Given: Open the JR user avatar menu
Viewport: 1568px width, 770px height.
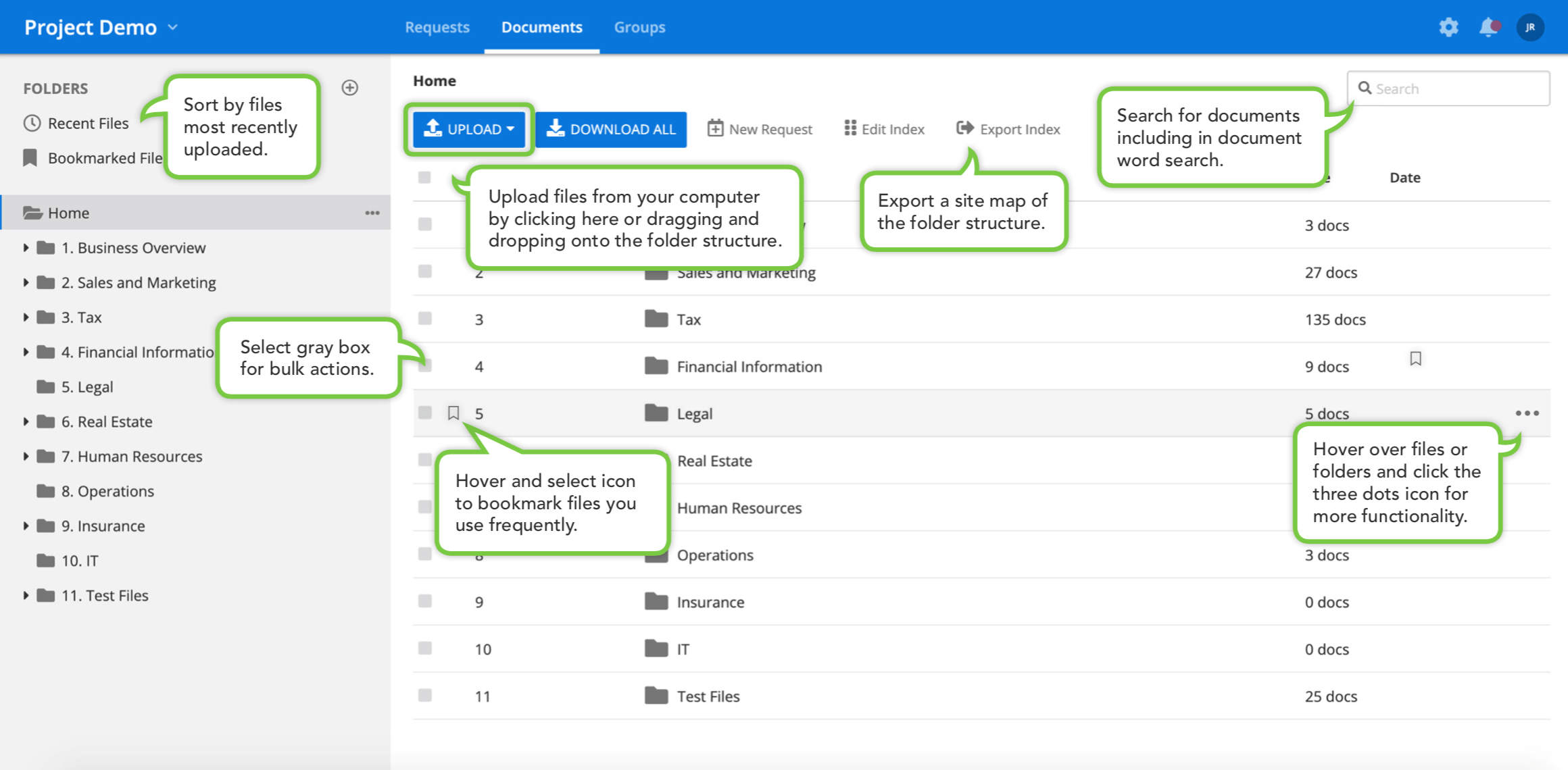Looking at the screenshot, I should coord(1531,27).
